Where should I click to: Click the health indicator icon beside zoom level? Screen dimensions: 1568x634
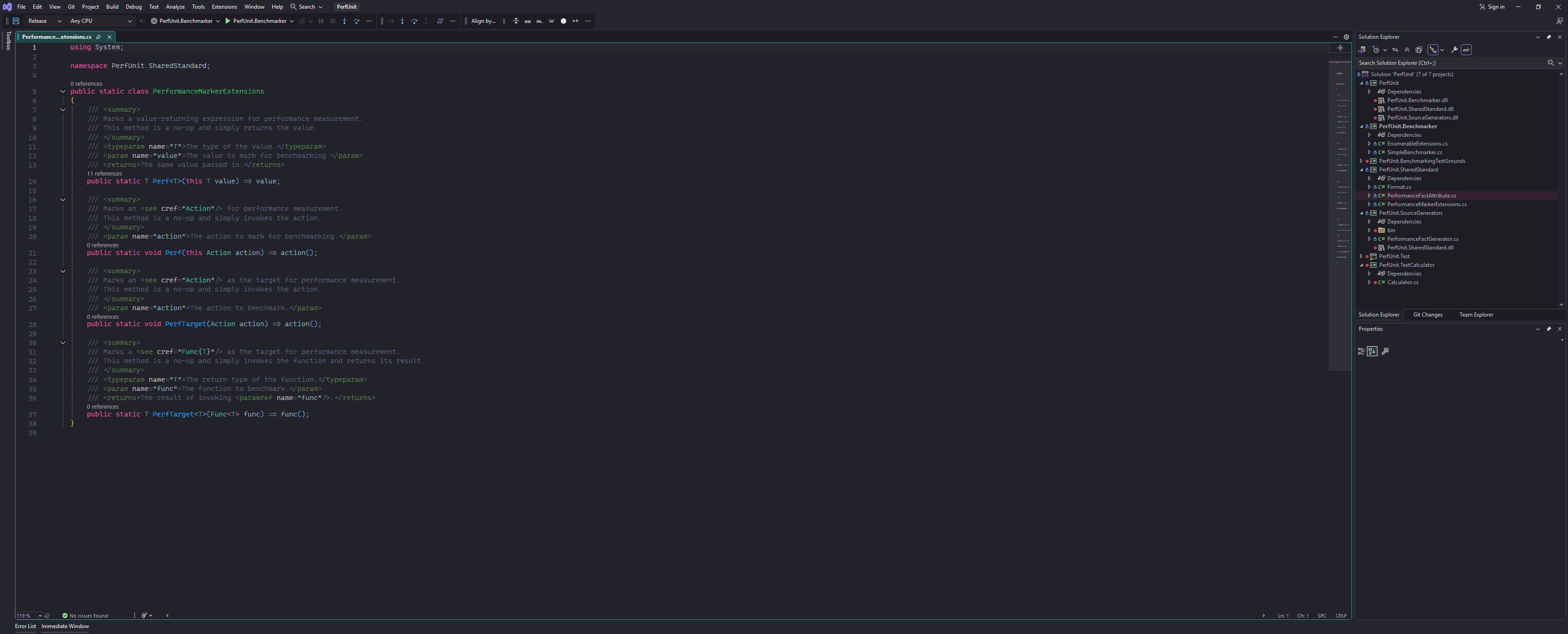click(x=47, y=616)
